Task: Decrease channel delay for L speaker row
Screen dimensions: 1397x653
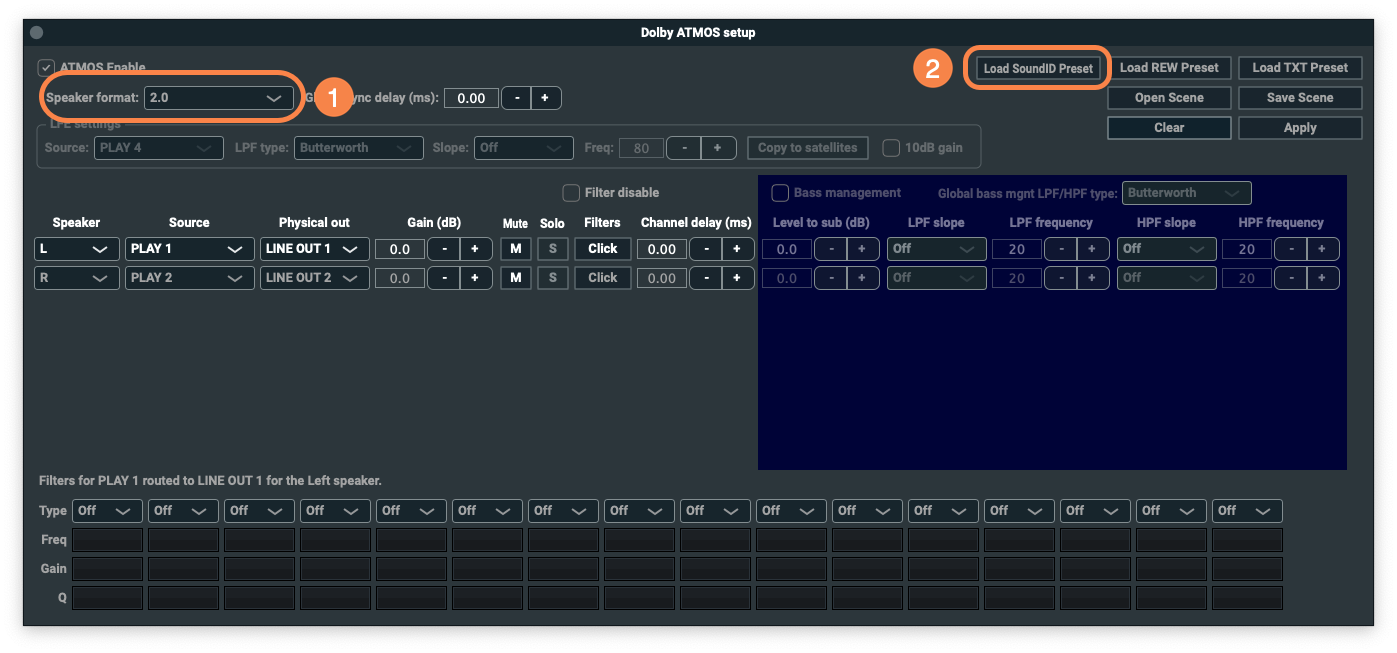Action: point(706,249)
